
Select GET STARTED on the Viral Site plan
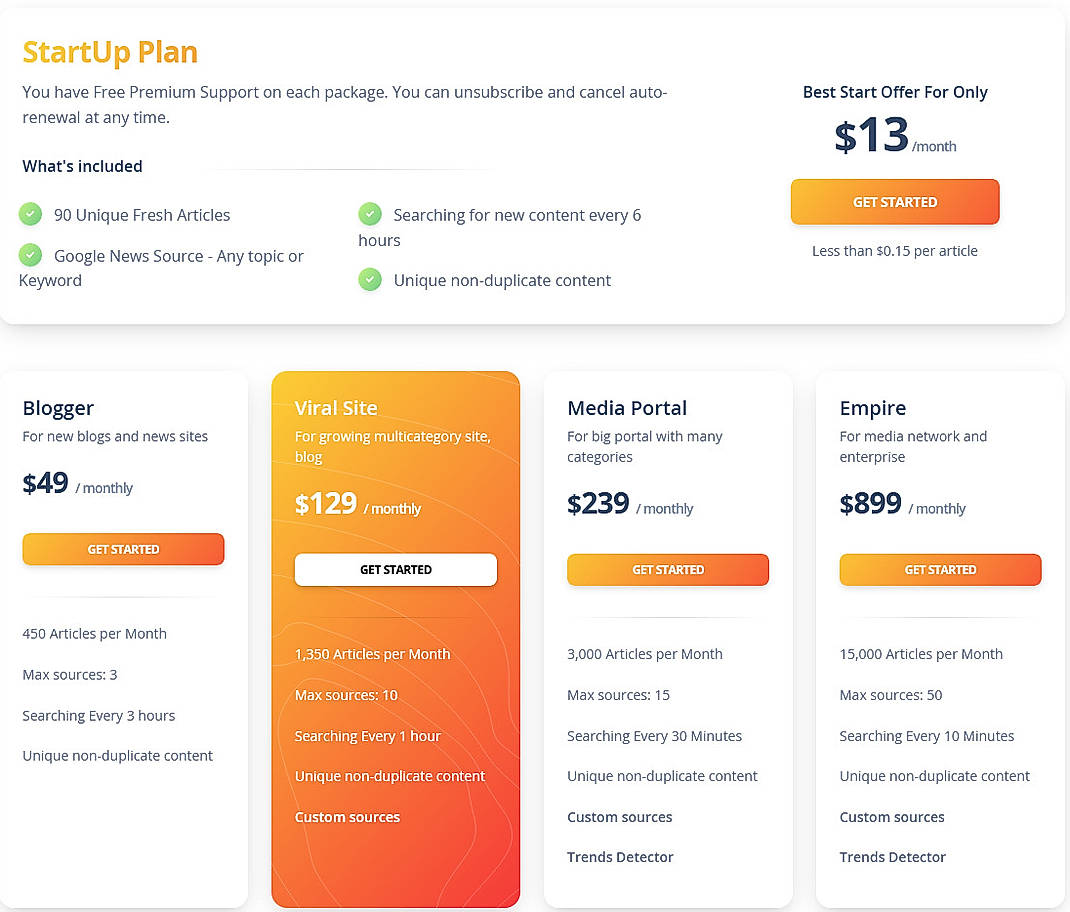(395, 569)
